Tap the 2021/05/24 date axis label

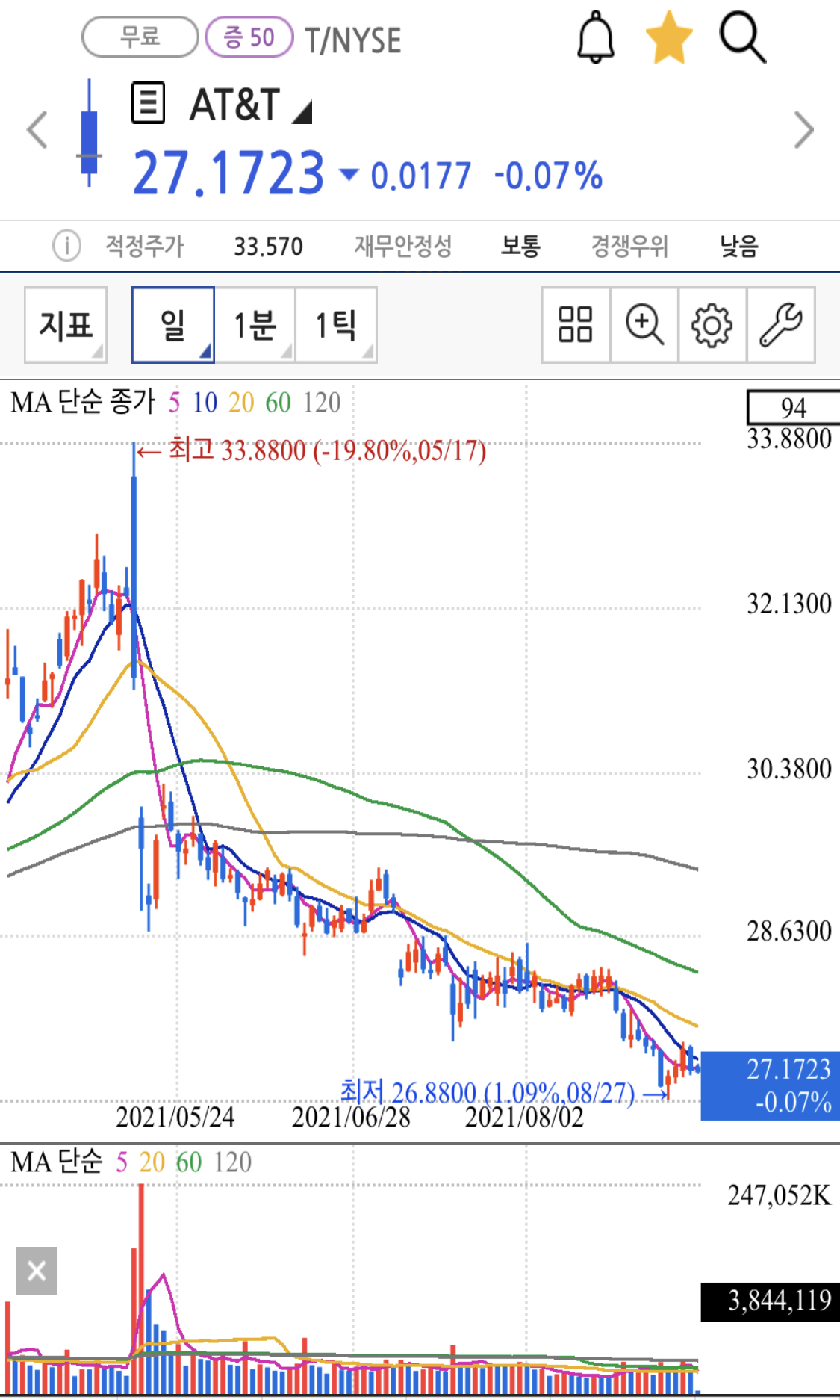pyautogui.click(x=175, y=1118)
